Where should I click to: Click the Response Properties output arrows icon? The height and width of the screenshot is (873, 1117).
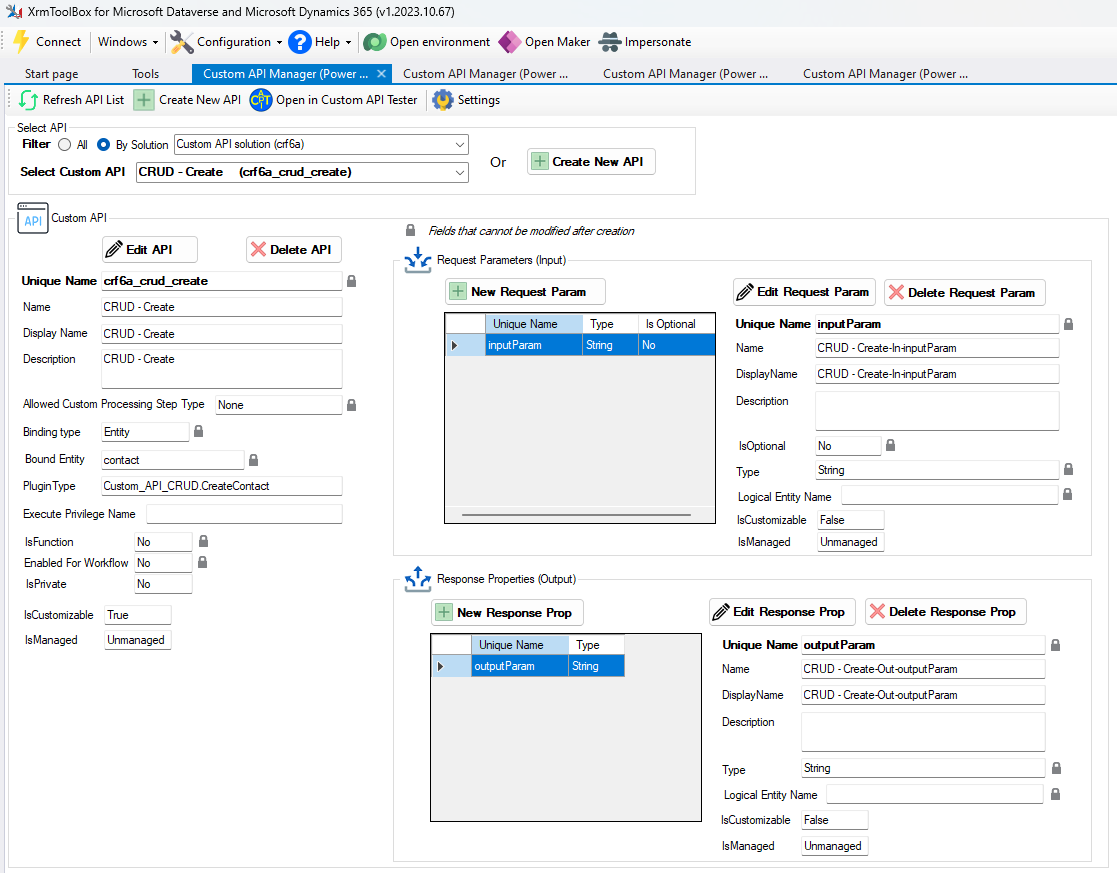coord(417,579)
